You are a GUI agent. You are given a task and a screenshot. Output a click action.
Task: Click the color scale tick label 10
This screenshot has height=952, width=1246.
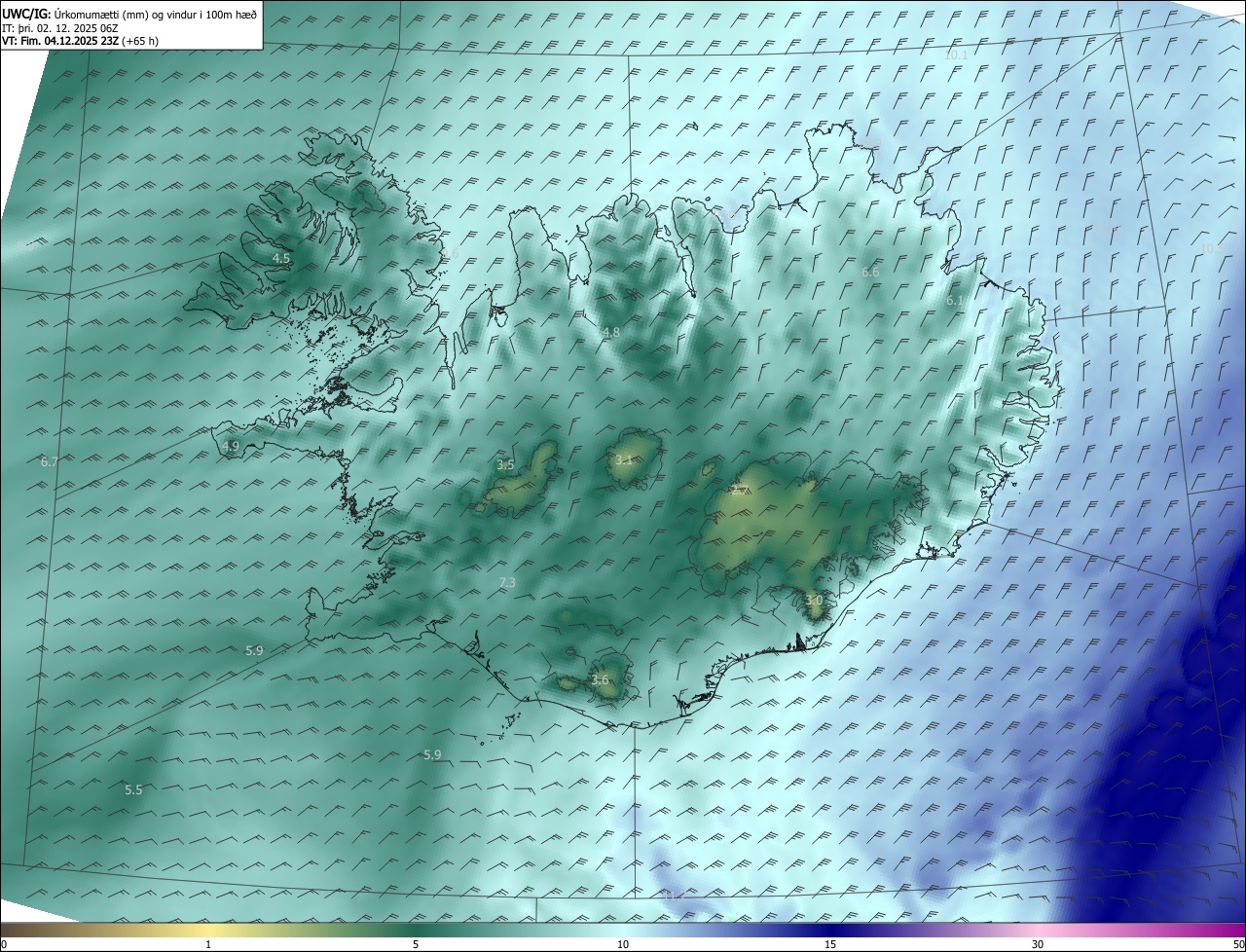(x=623, y=944)
